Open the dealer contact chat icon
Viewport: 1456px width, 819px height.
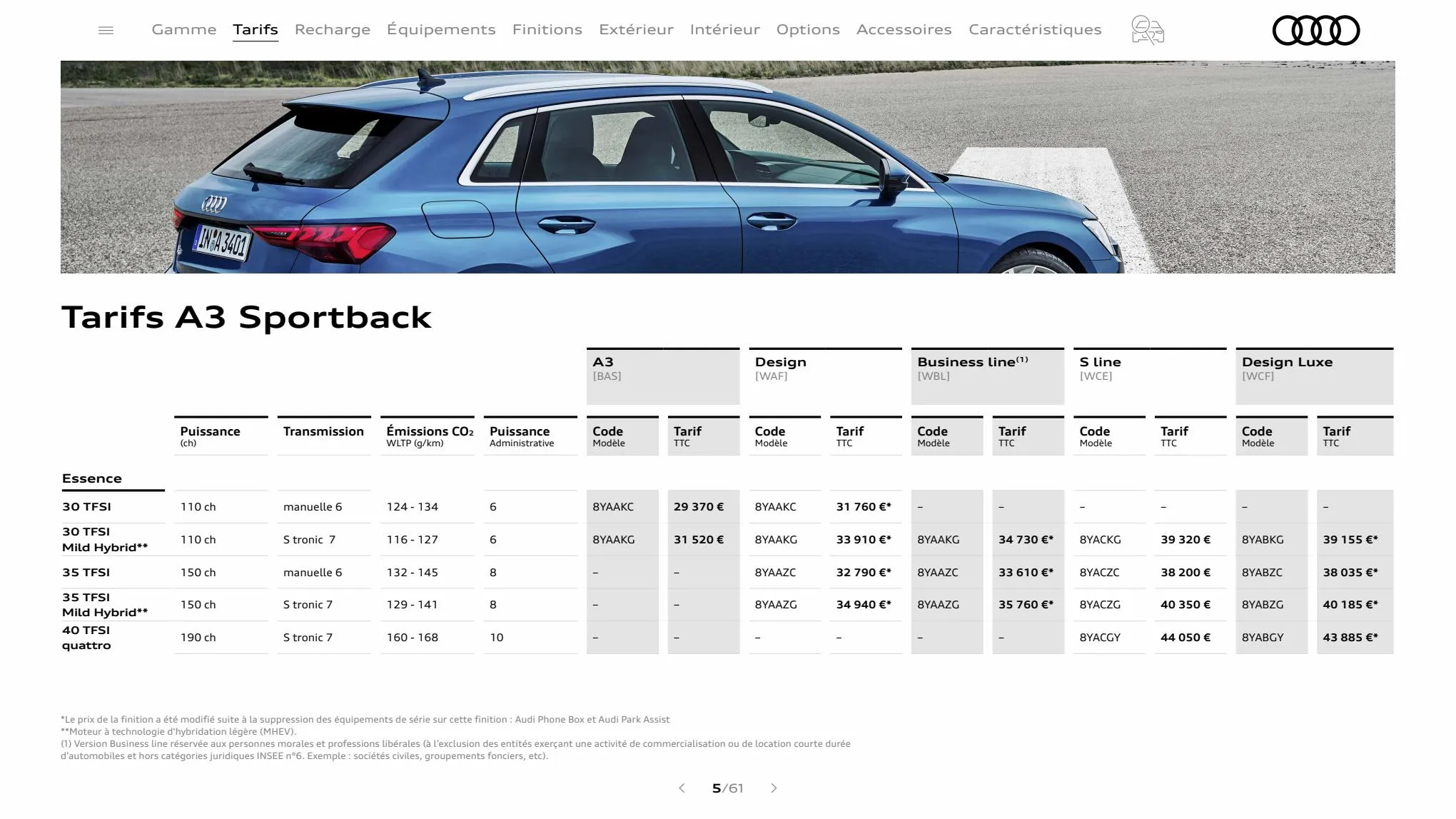[x=1147, y=30]
